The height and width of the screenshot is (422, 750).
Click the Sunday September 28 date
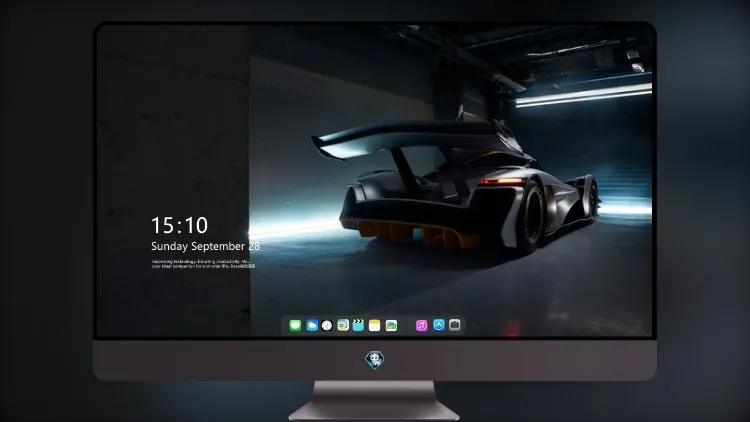point(206,246)
